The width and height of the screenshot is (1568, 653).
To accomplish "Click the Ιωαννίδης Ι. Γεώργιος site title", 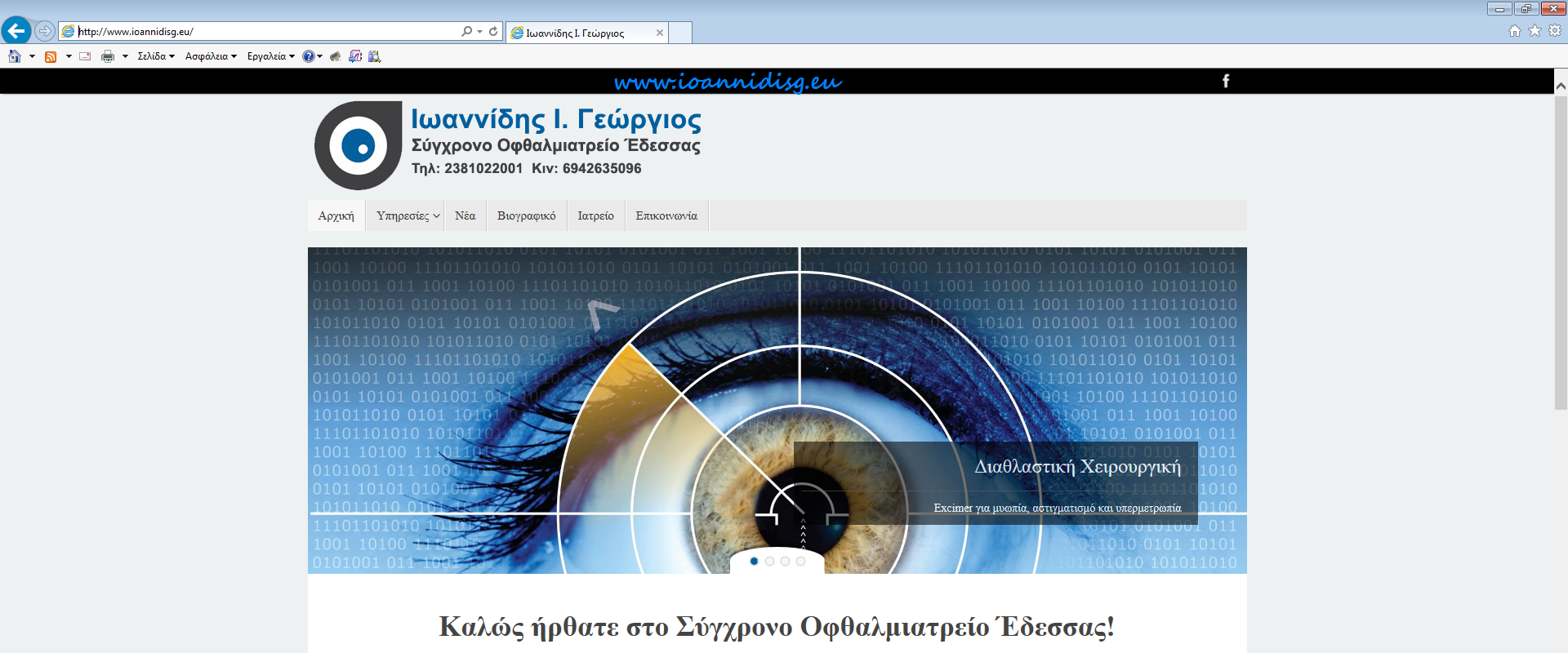I will point(556,119).
